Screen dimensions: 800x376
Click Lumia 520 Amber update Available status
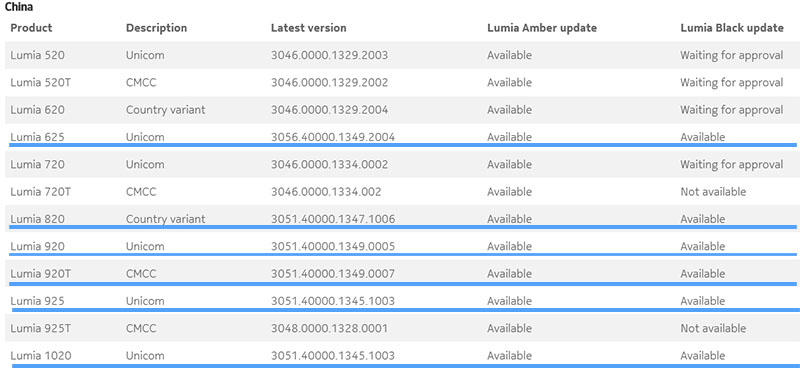tap(510, 55)
